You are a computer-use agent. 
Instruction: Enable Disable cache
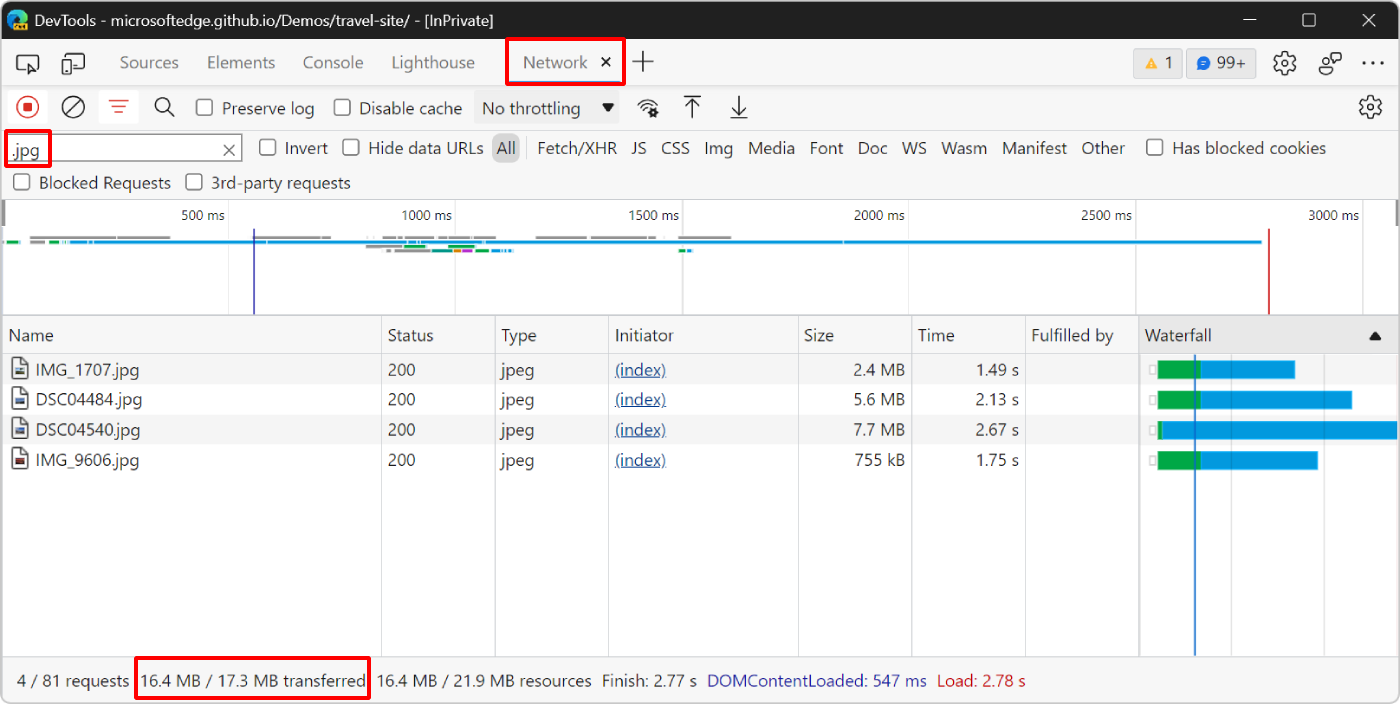pyautogui.click(x=342, y=107)
